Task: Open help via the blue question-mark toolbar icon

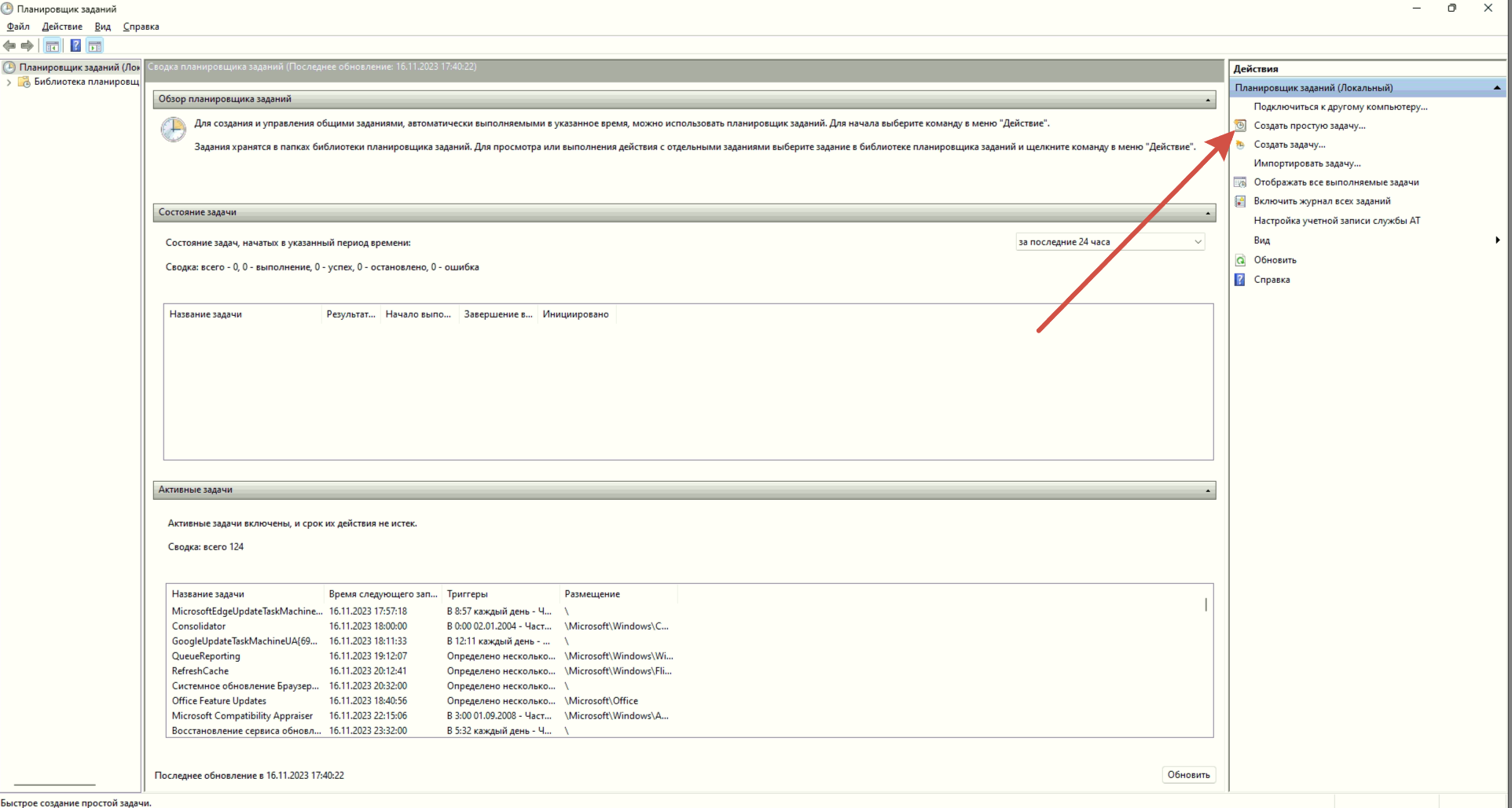Action: (x=75, y=46)
